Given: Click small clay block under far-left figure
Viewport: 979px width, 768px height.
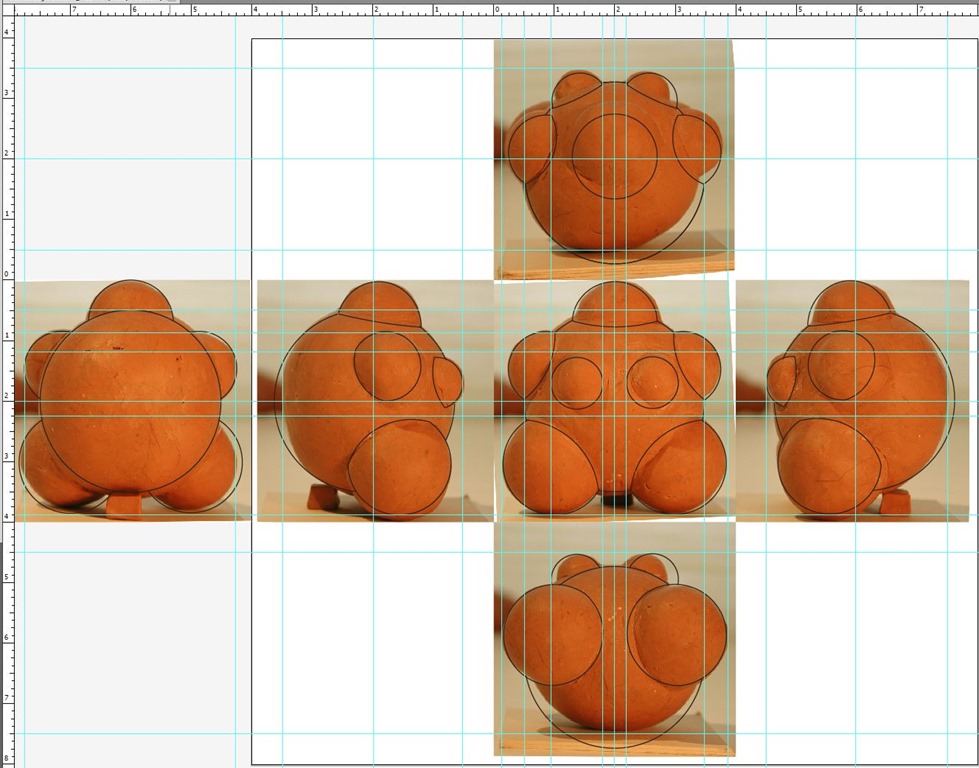Looking at the screenshot, I should point(124,505).
